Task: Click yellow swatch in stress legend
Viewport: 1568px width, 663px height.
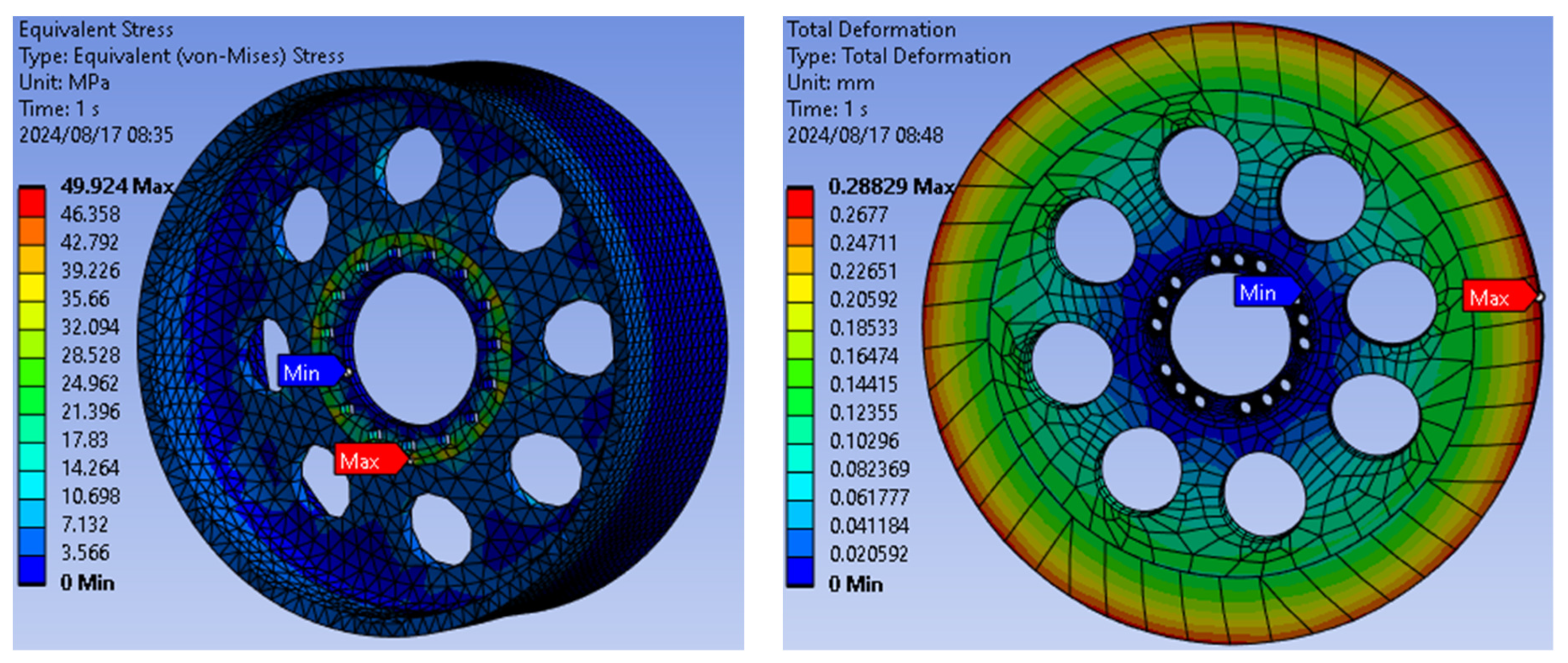Action: click(x=32, y=287)
